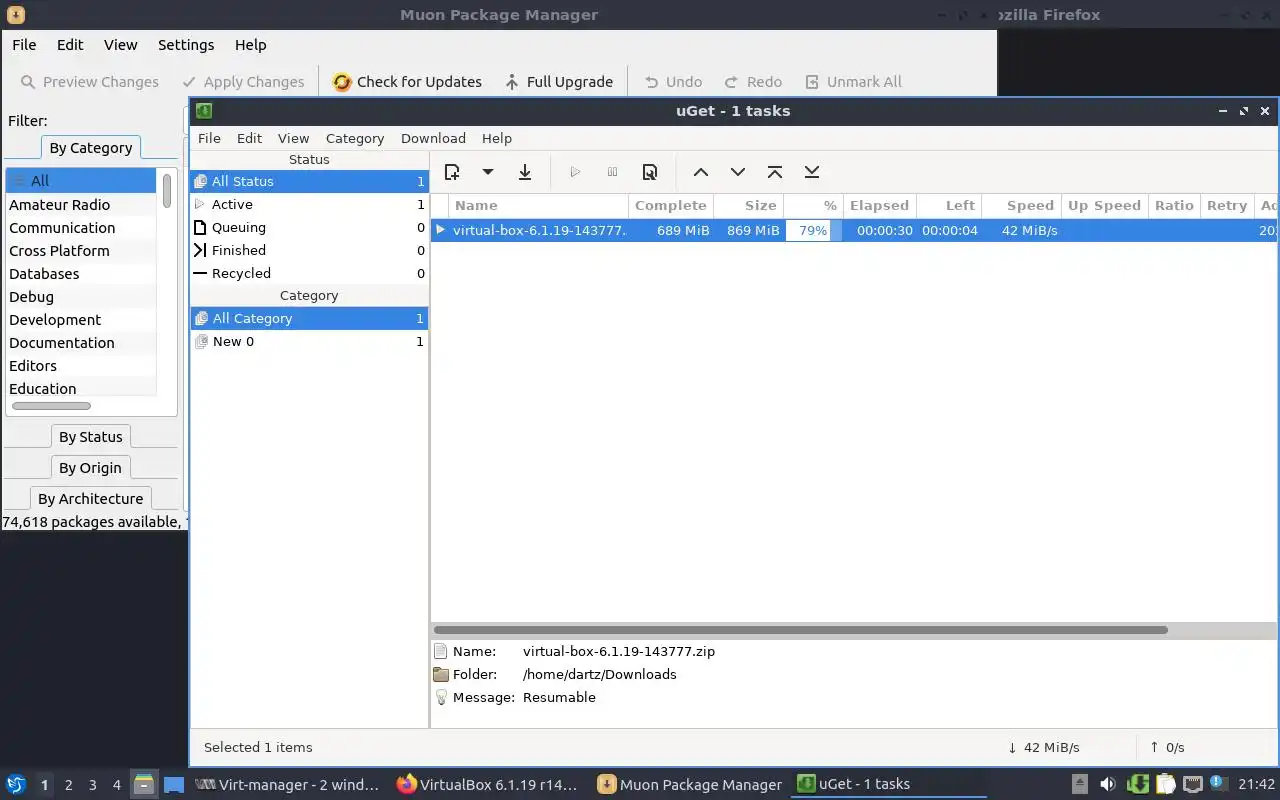Sort by Elapsed column header

click(879, 205)
